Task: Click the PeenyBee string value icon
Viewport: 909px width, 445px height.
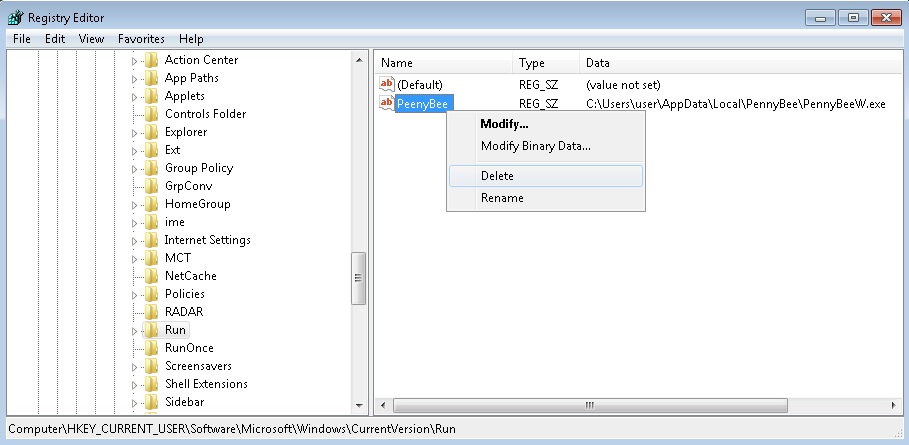Action: [x=387, y=103]
